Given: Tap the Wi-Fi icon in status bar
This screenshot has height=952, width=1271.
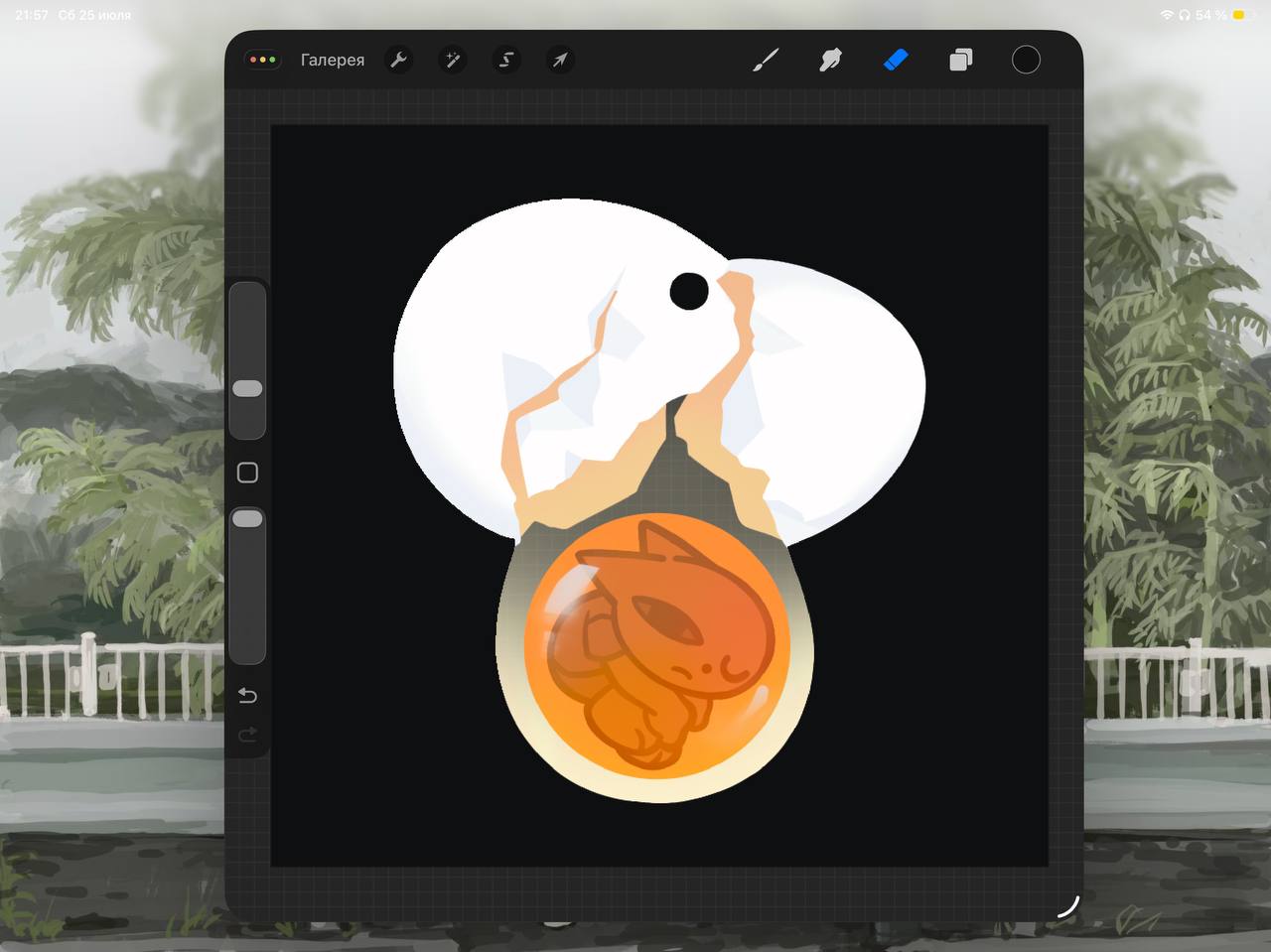Looking at the screenshot, I should pos(1166,15).
